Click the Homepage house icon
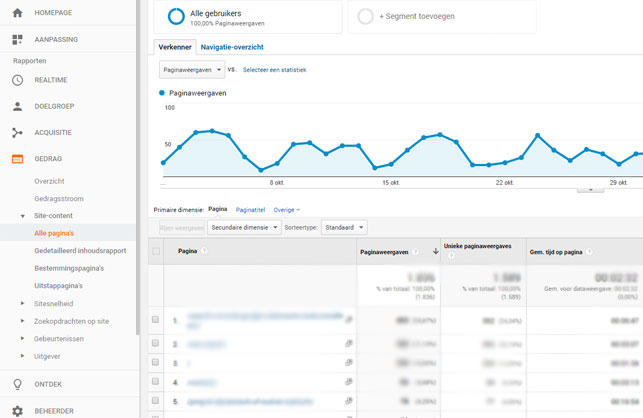Screen dimensions: 643x418 click(x=17, y=13)
